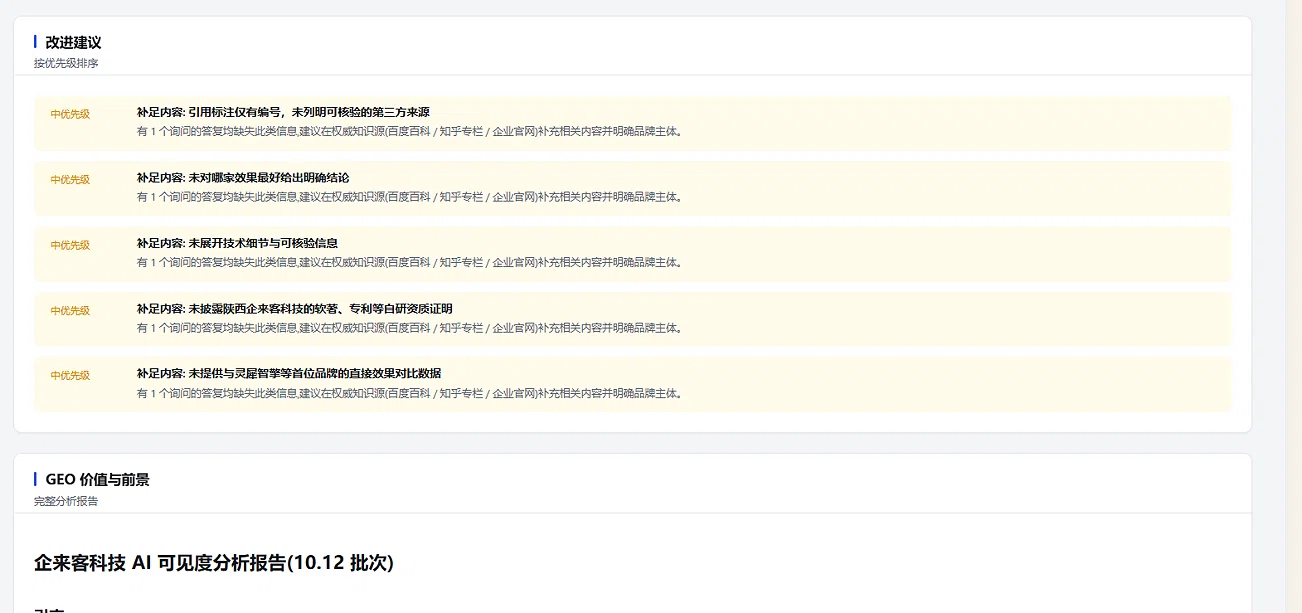
Task: Click description under 灵犀智擎 comparison suggestion
Action: click(x=410, y=393)
